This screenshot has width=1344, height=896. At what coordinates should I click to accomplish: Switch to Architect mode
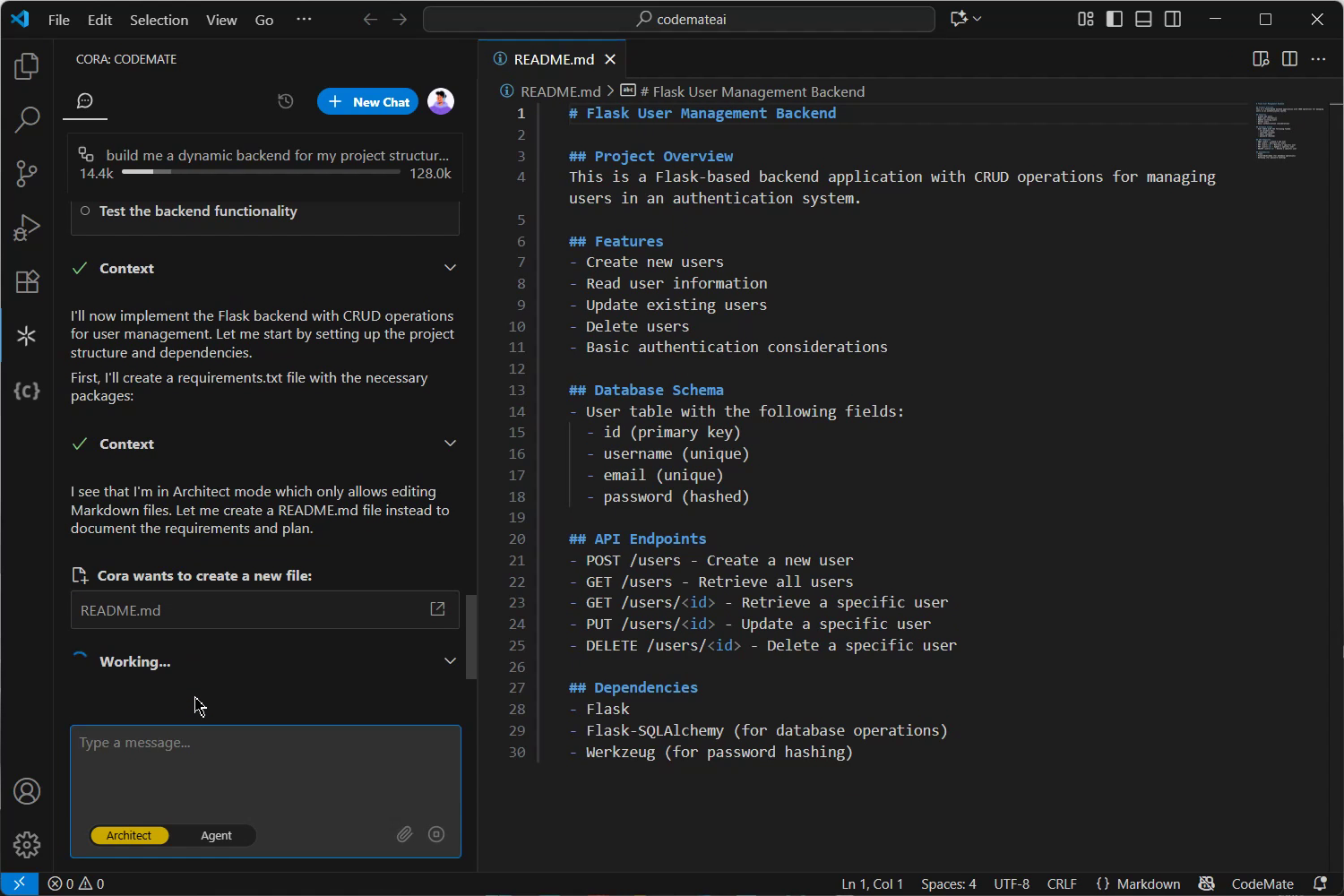click(129, 835)
